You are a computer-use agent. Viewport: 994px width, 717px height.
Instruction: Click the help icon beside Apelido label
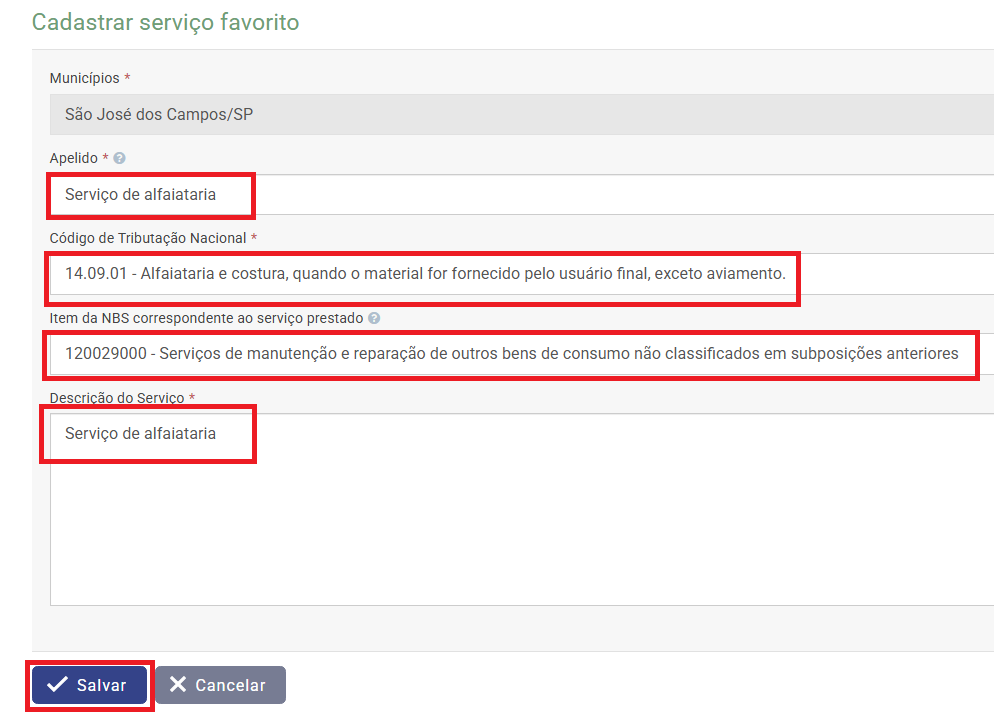[120, 158]
